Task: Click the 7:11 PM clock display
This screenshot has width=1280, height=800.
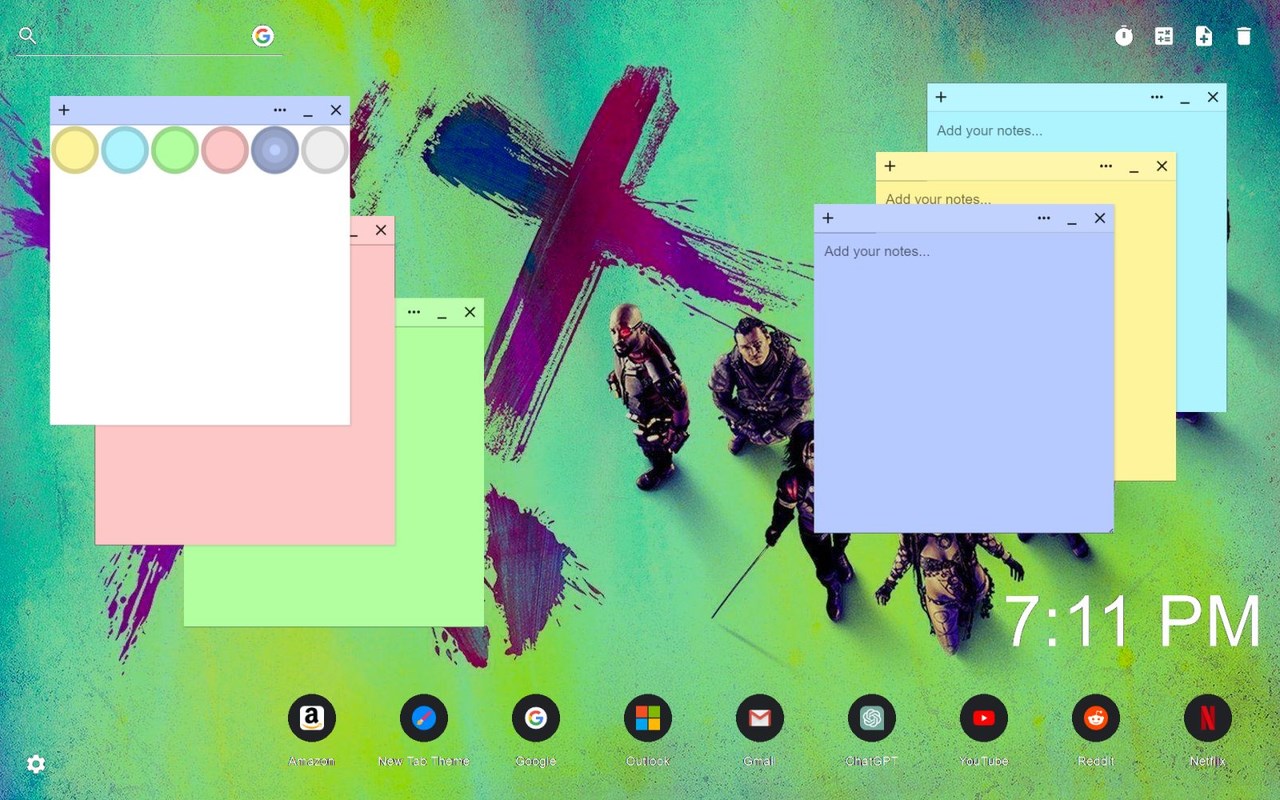Action: [x=1133, y=622]
